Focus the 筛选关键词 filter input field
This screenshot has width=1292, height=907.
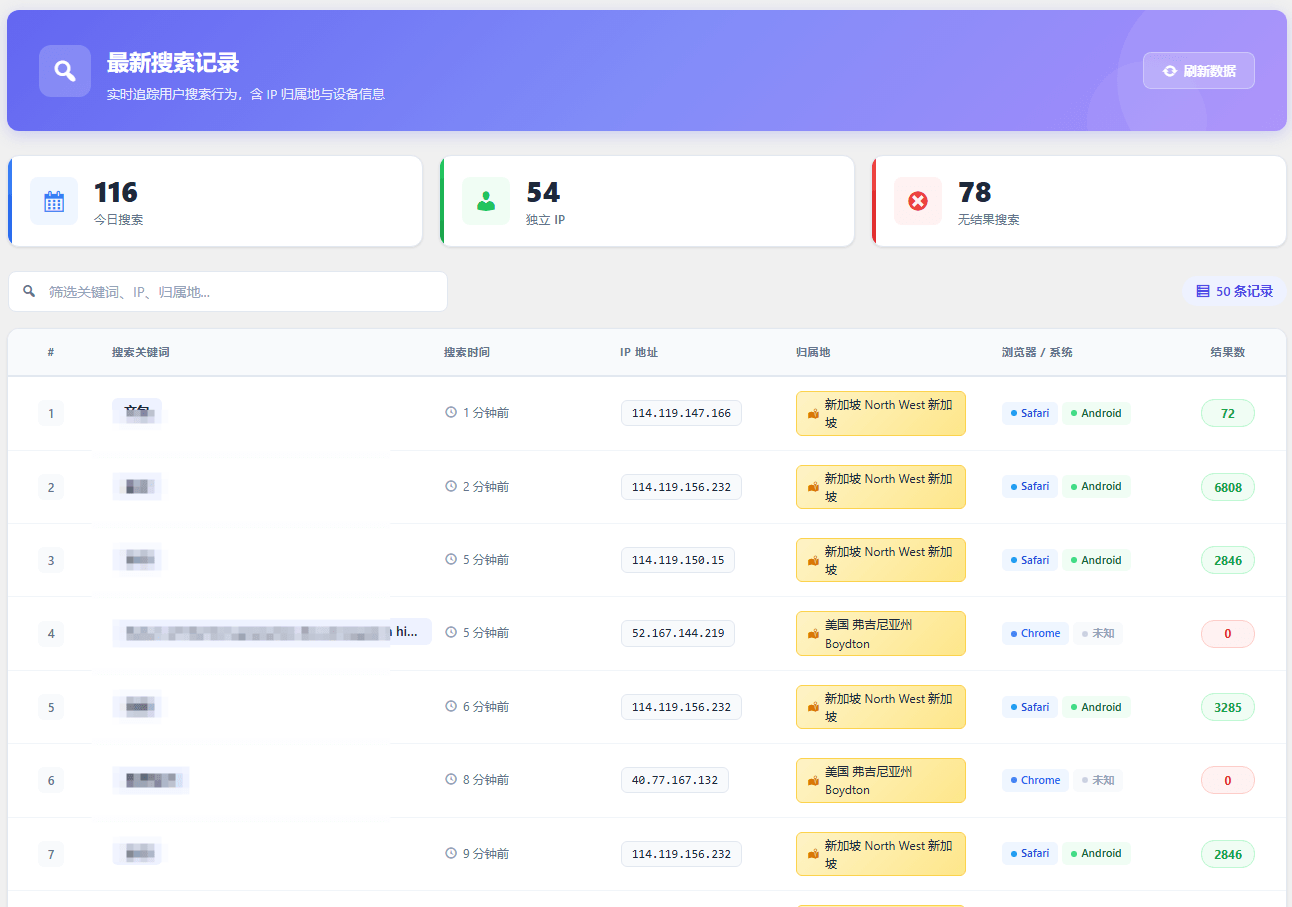click(x=228, y=291)
